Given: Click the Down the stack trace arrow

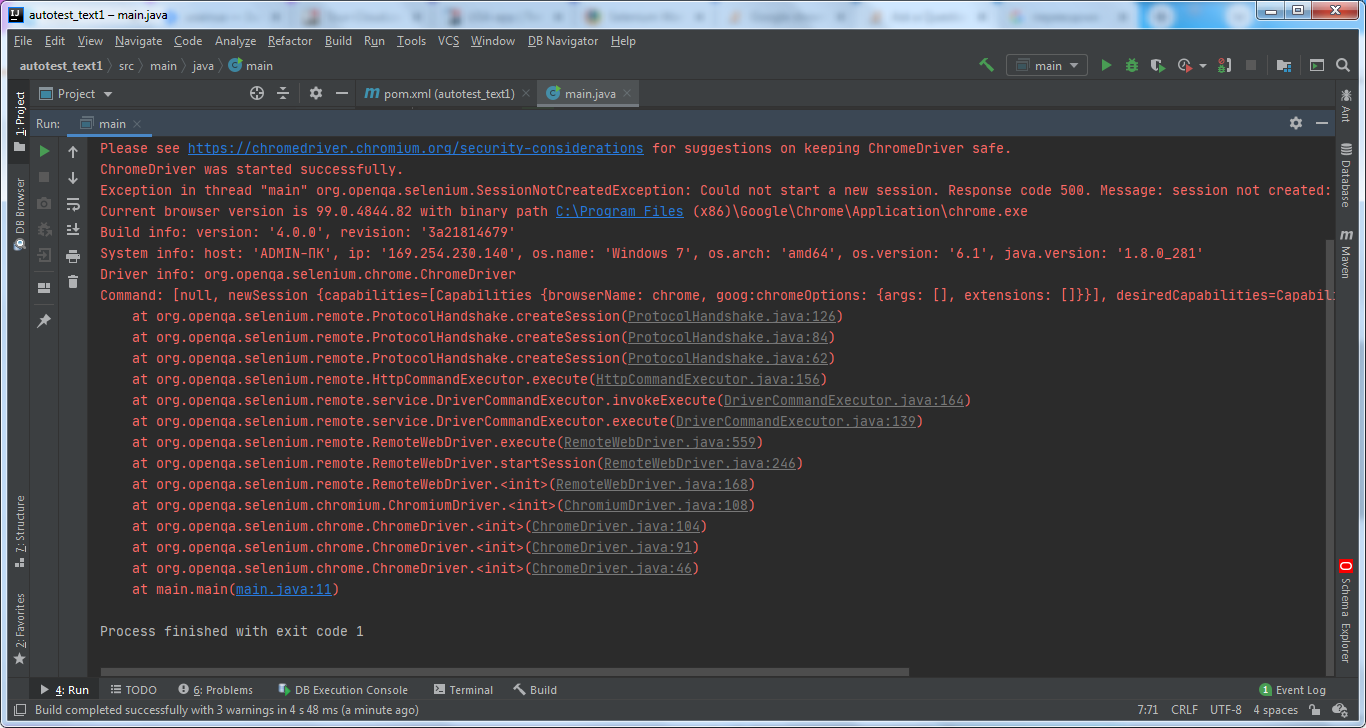Looking at the screenshot, I should coord(73,178).
